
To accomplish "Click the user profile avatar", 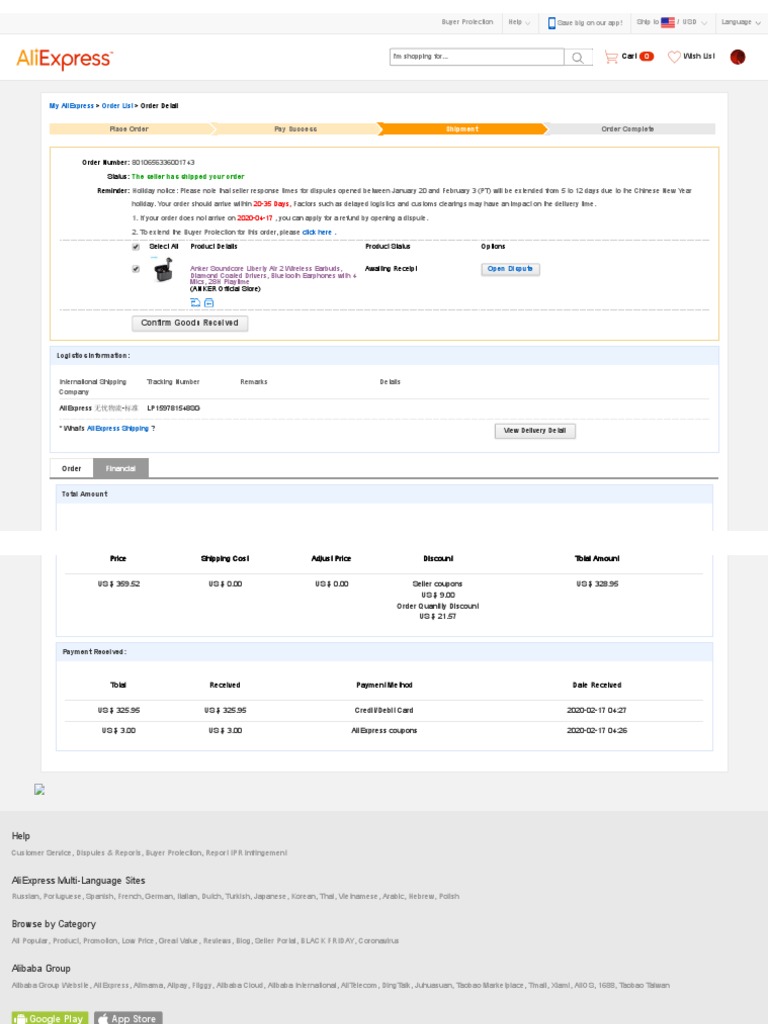I will coord(737,57).
